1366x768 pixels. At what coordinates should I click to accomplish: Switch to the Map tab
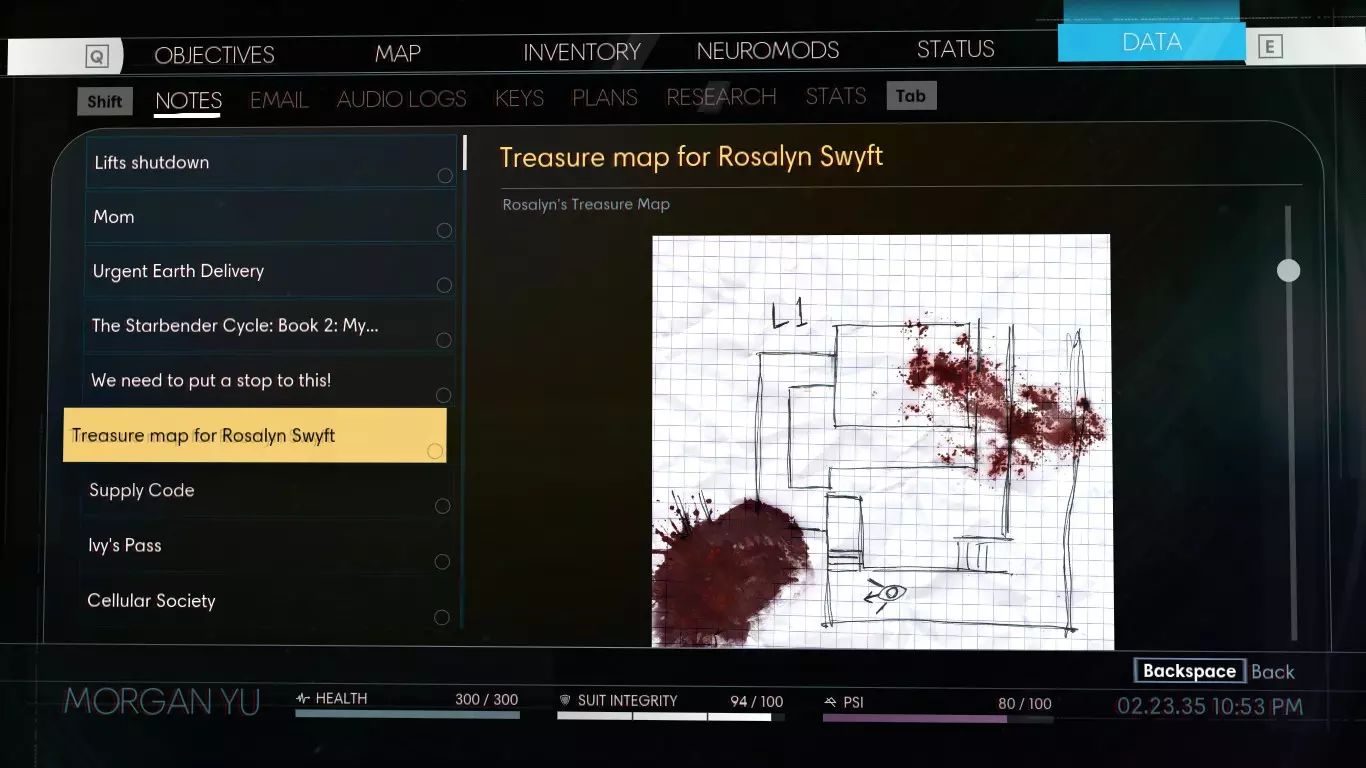click(398, 53)
